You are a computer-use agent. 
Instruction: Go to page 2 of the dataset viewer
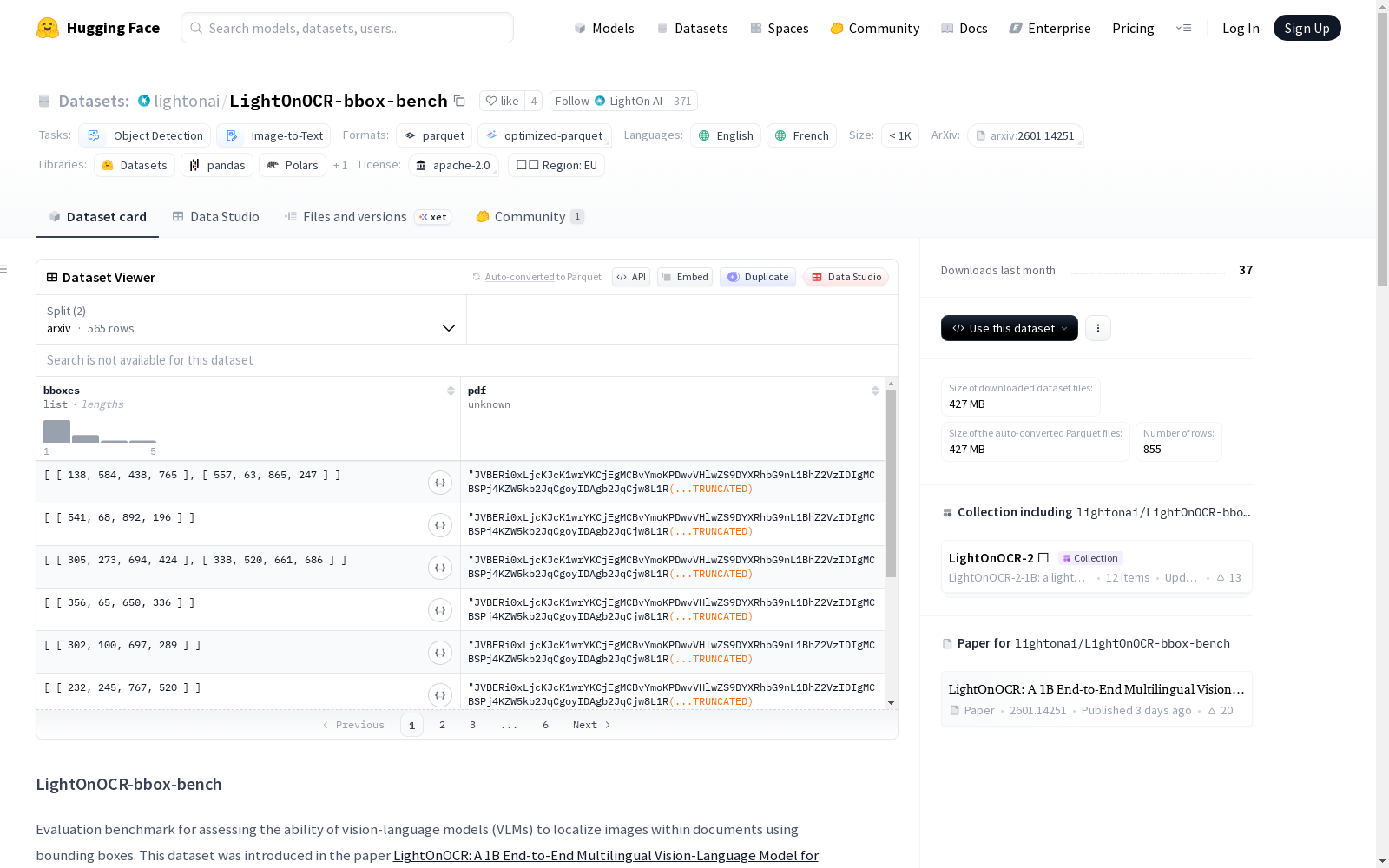point(442,725)
